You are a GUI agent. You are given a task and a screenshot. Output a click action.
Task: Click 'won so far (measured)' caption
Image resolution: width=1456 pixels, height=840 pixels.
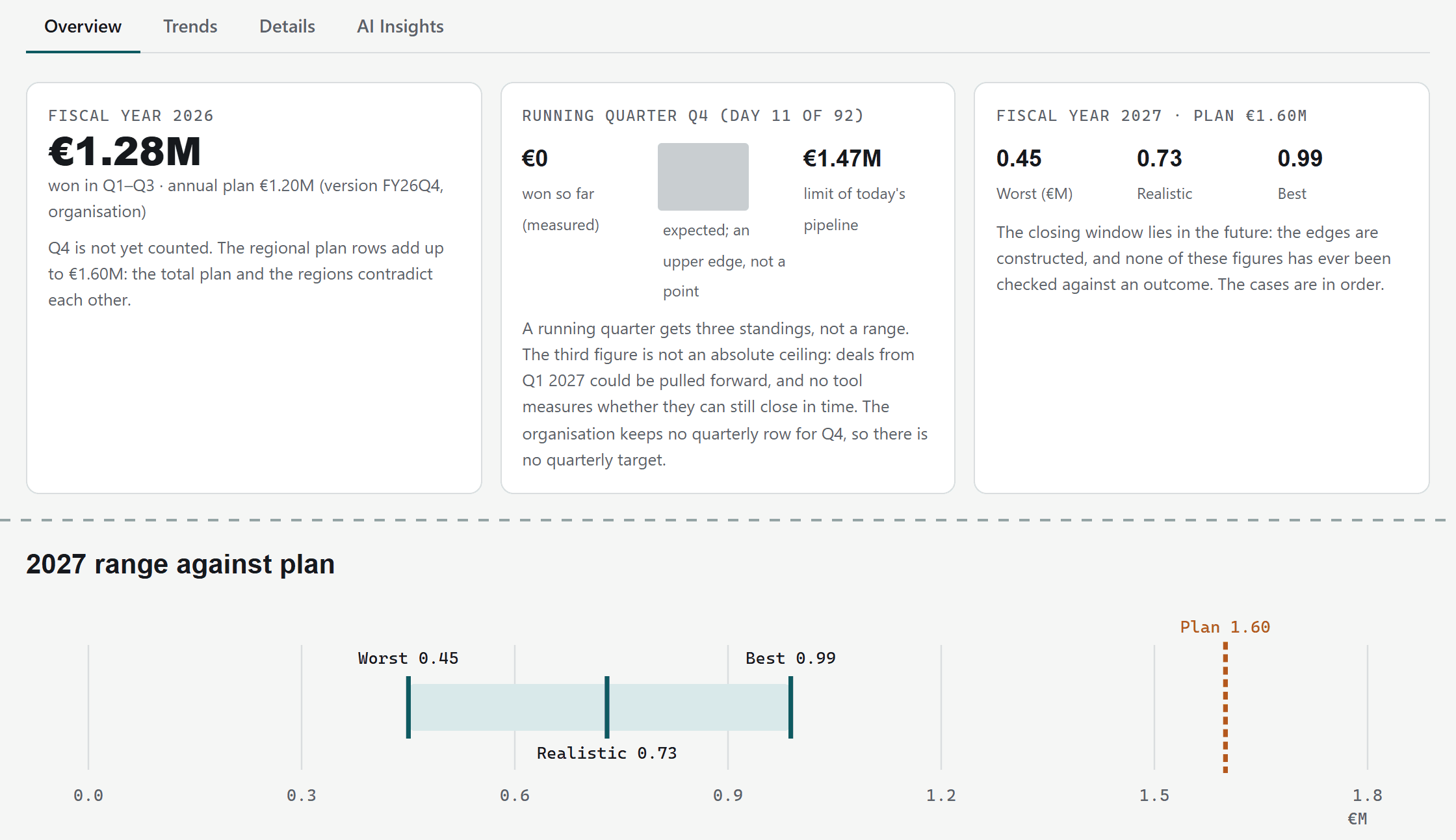tap(561, 209)
